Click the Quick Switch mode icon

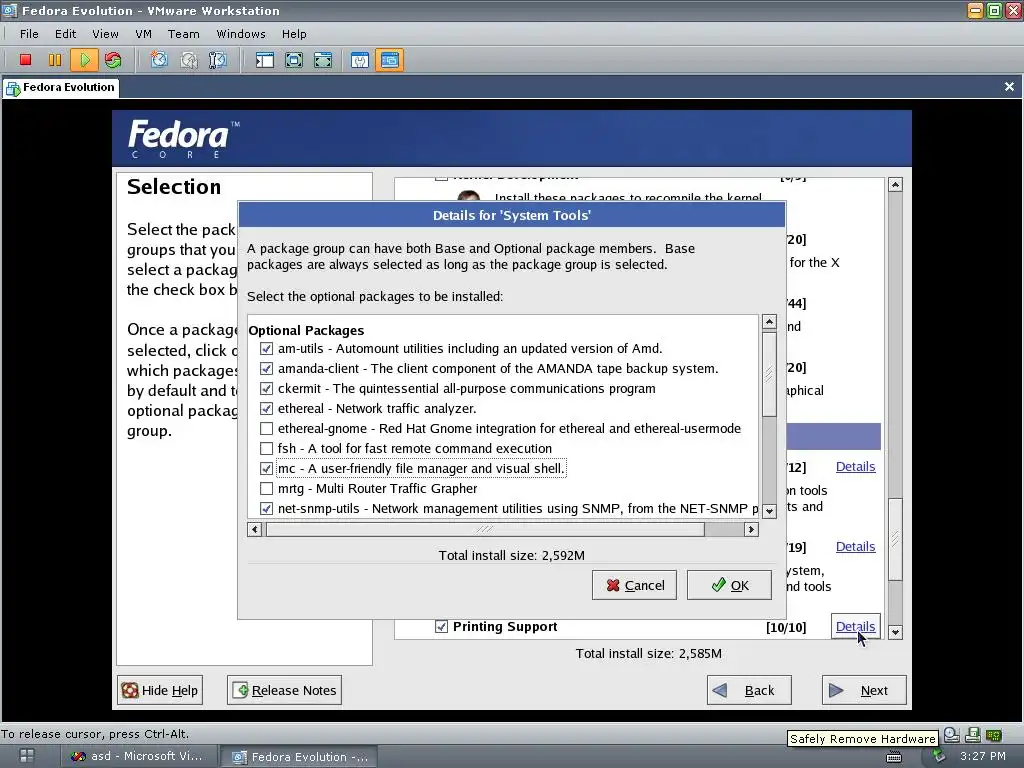pos(323,60)
